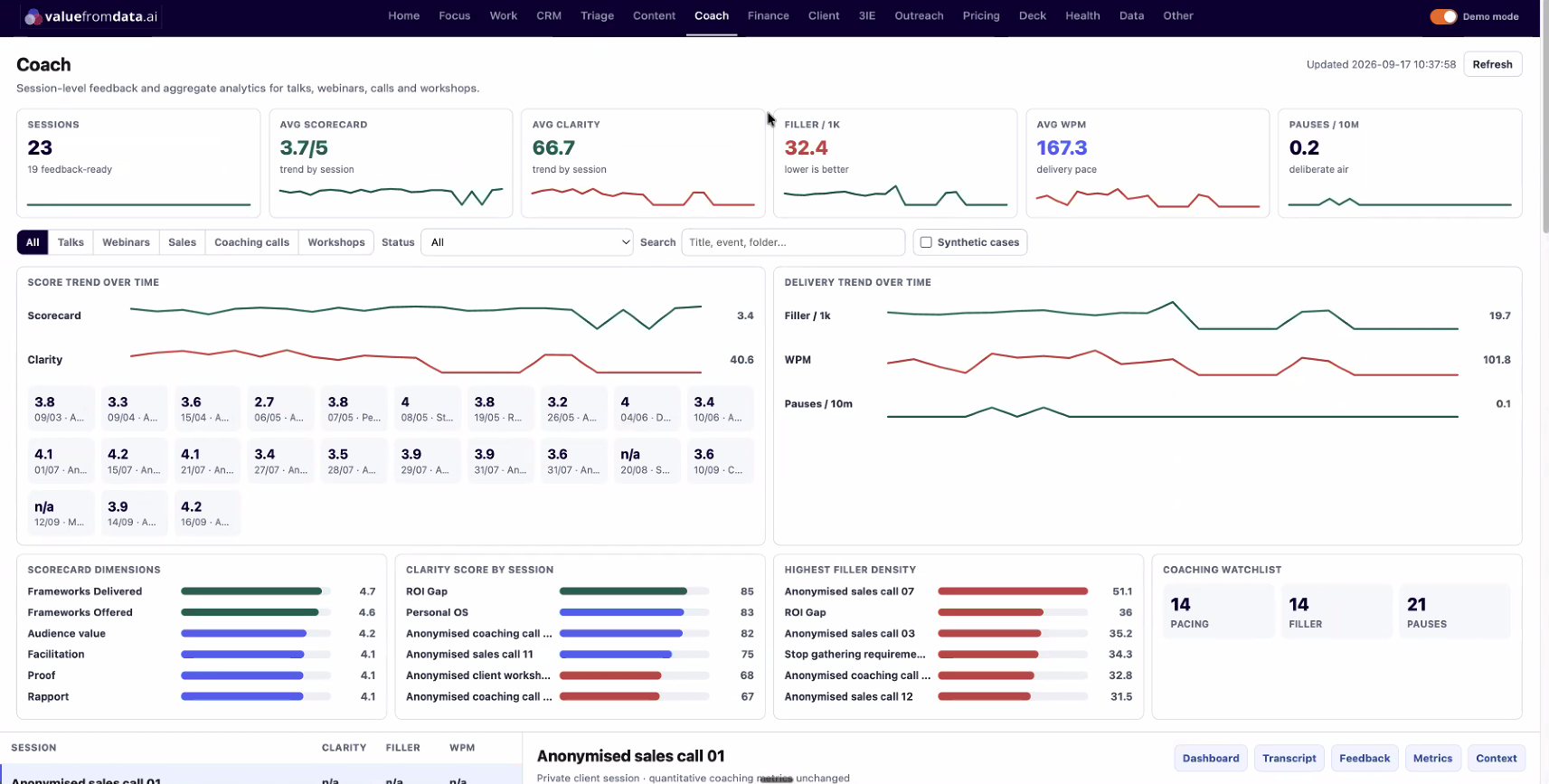1549x784 pixels.
Task: Focus the Title, event, folder search field
Action: (x=793, y=242)
